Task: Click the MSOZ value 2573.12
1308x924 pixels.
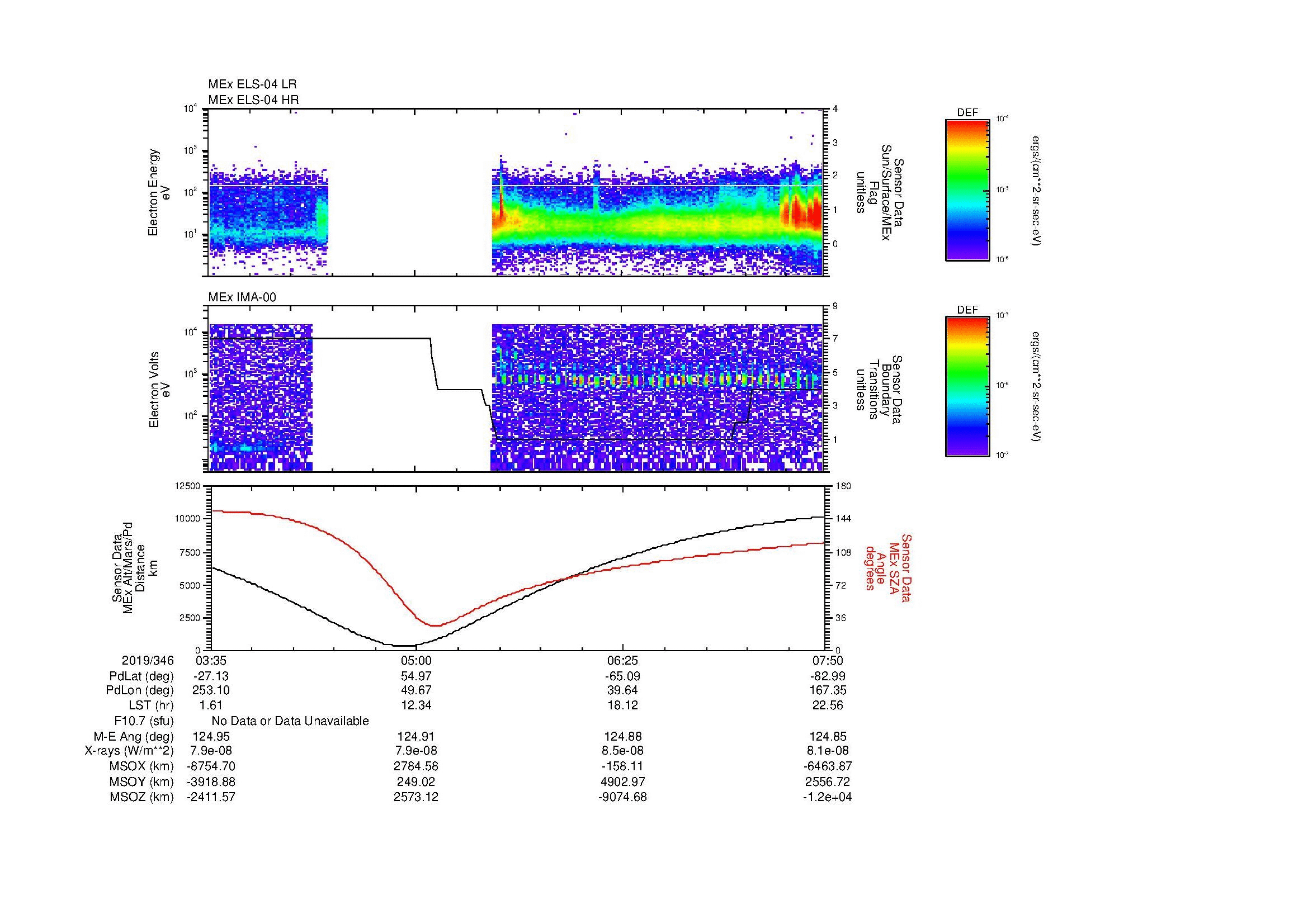Action: coord(416,797)
